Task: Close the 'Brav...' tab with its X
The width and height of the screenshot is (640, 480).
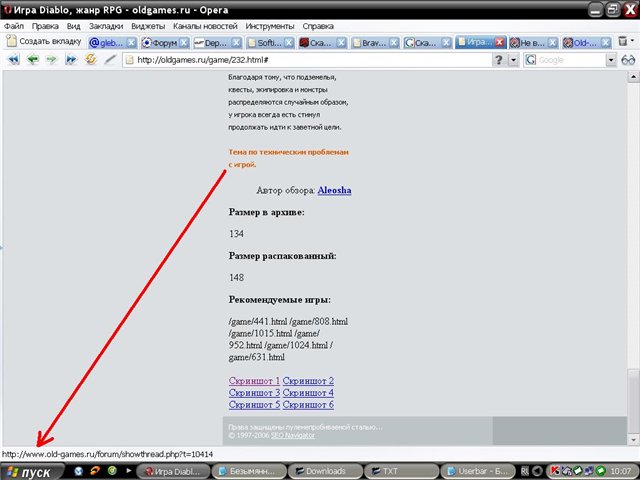Action: [394, 42]
